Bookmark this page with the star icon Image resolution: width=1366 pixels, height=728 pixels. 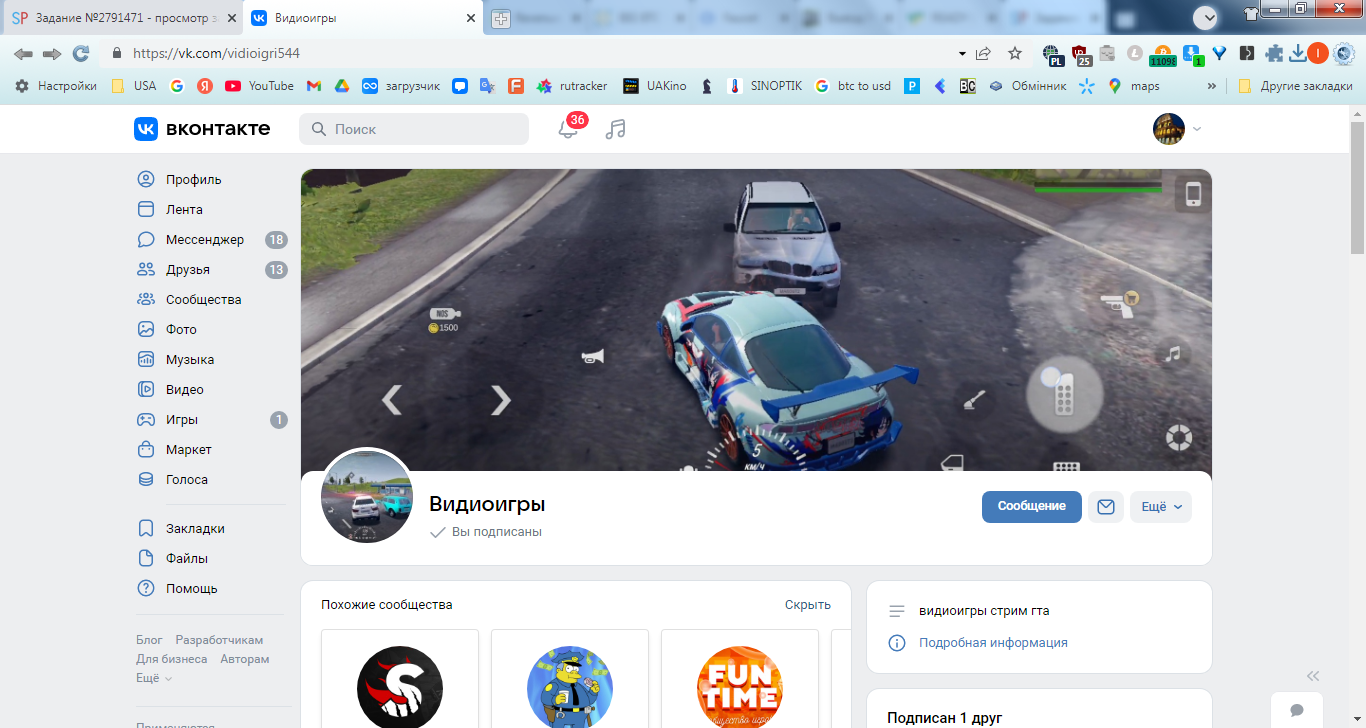(1015, 53)
